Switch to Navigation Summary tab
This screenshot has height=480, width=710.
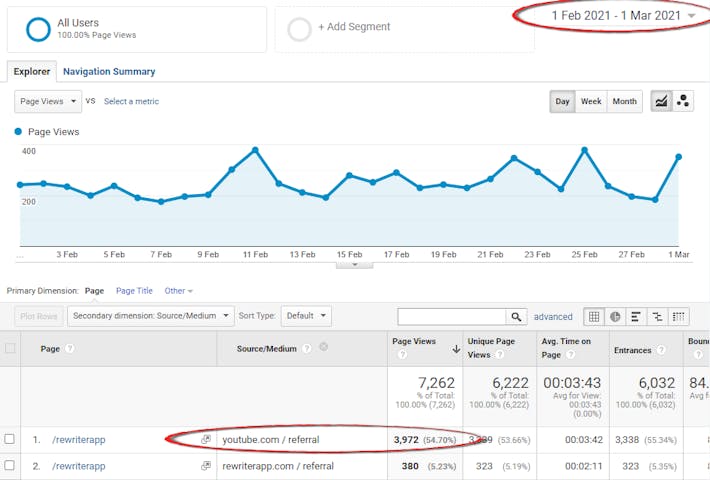109,71
